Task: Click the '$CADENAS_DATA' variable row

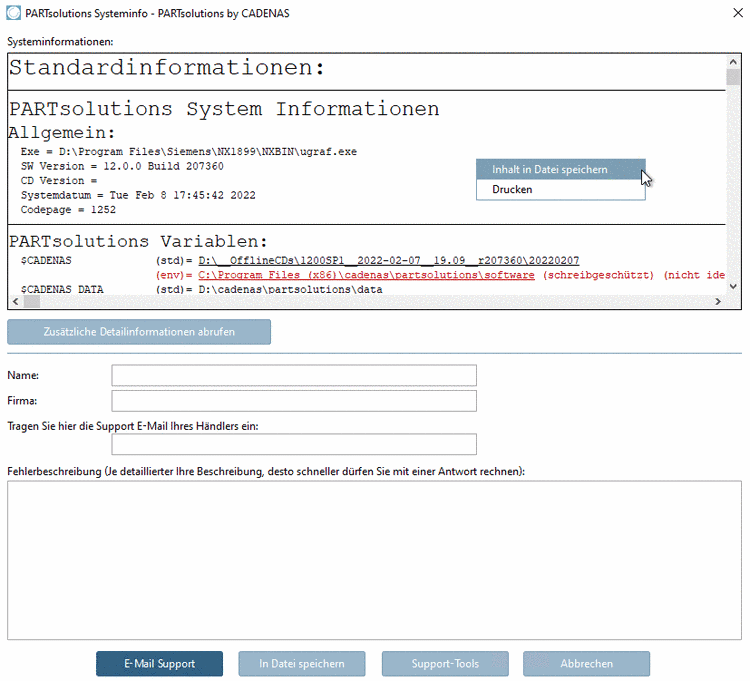Action: point(201,289)
